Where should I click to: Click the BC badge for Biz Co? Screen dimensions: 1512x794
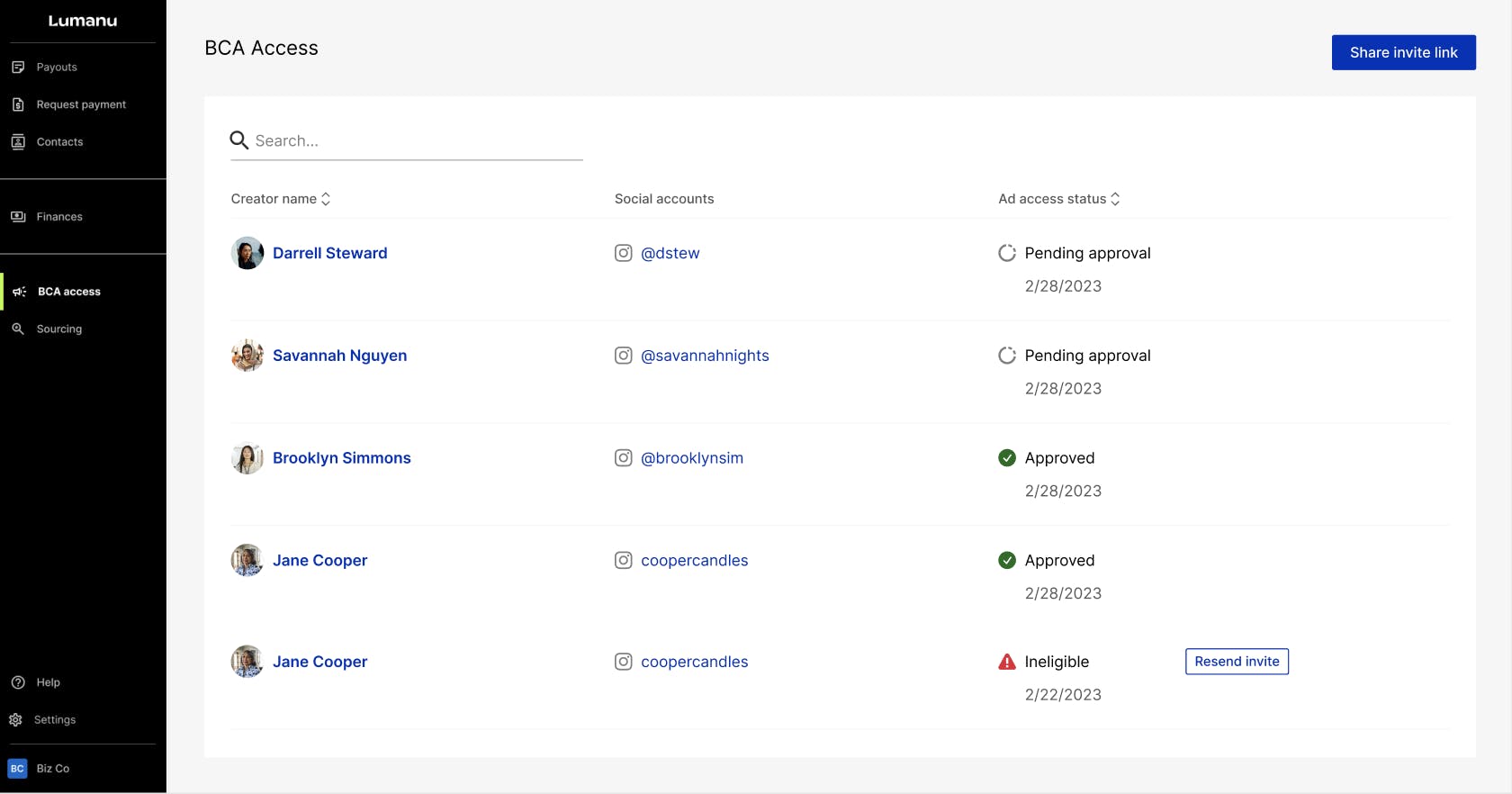click(x=17, y=769)
